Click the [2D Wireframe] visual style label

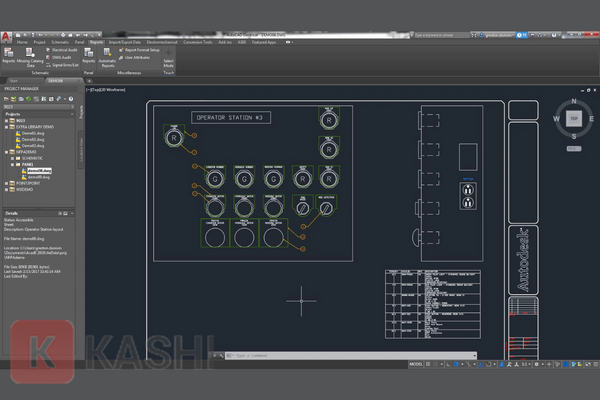pyautogui.click(x=111, y=90)
